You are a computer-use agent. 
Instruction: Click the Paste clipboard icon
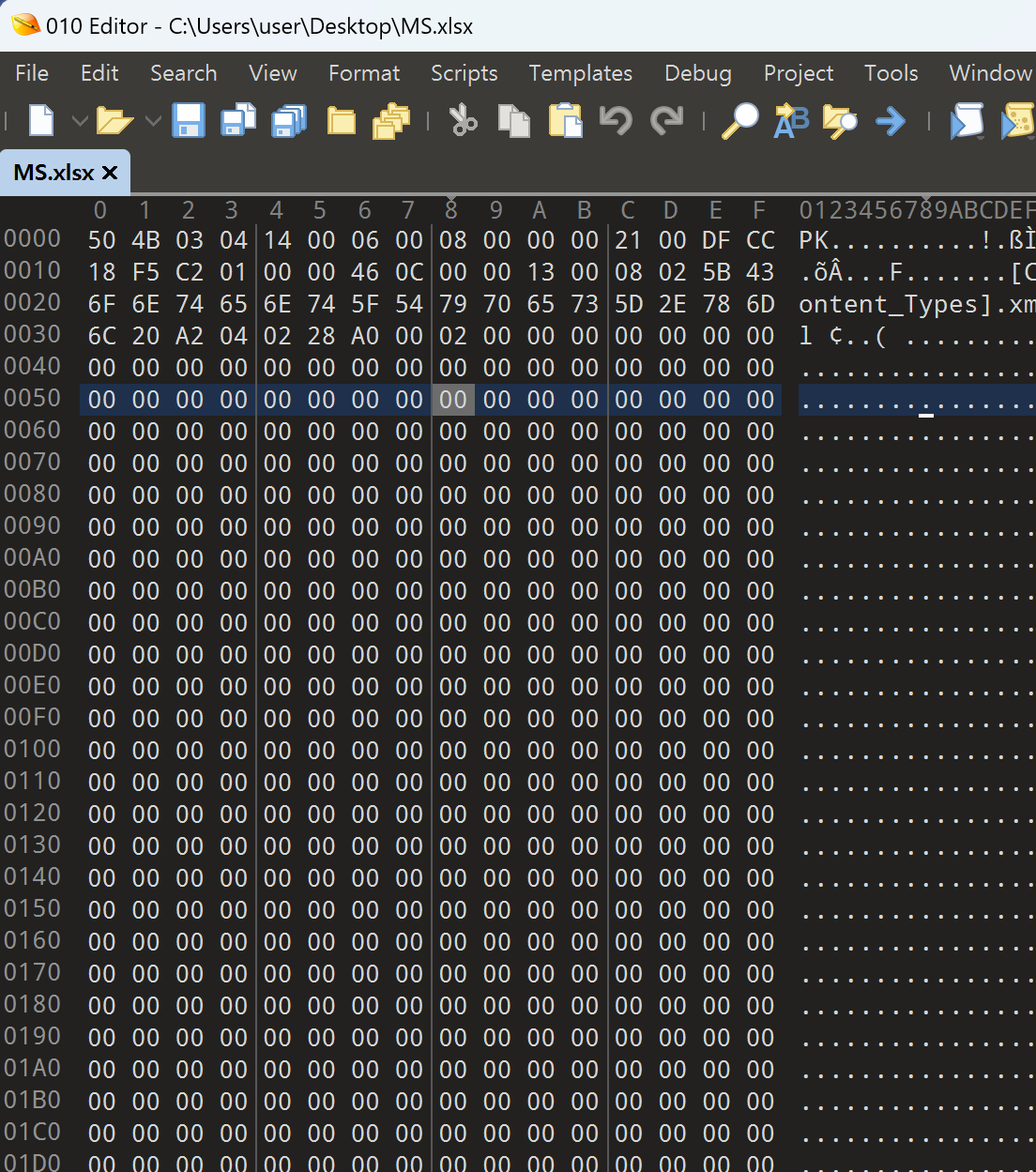point(565,121)
